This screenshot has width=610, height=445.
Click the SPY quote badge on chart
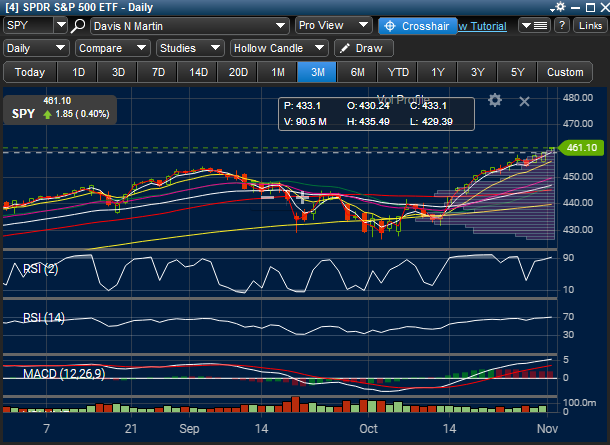point(60,110)
